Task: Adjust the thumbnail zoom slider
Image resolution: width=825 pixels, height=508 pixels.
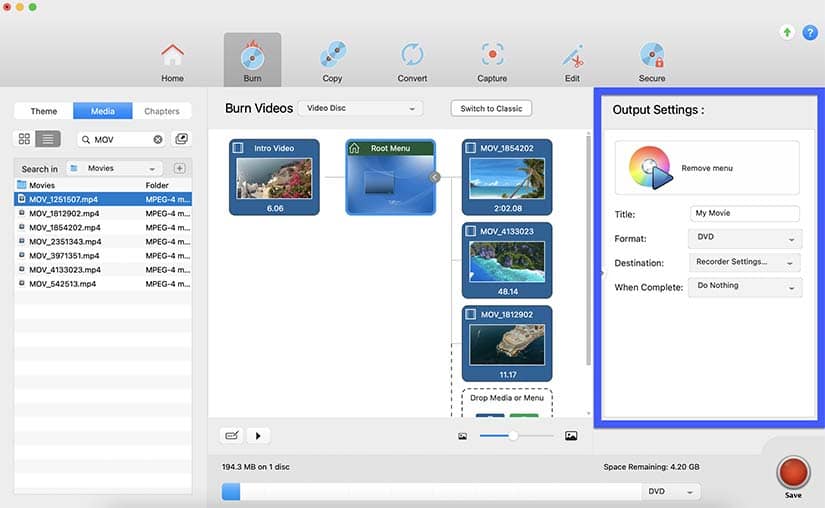Action: pyautogui.click(x=513, y=436)
